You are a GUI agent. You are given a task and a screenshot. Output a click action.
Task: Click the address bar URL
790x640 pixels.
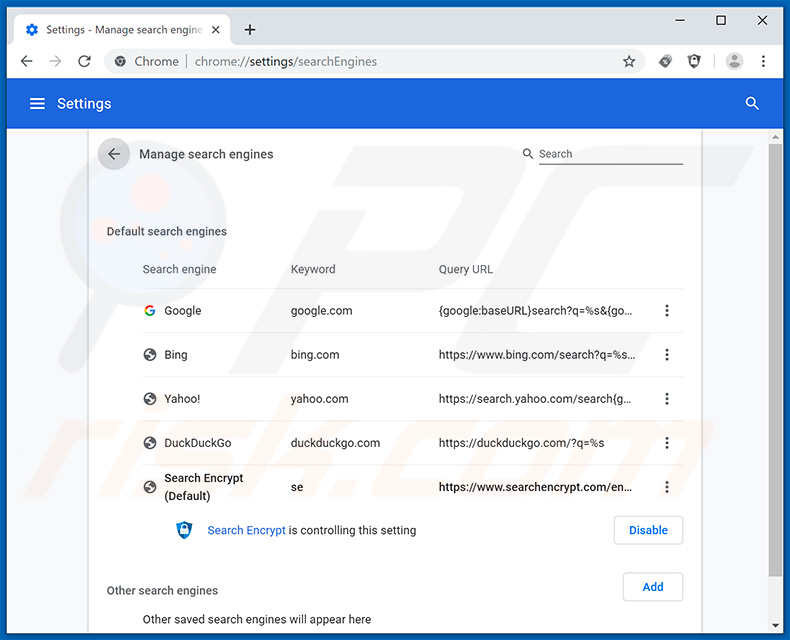pos(286,61)
